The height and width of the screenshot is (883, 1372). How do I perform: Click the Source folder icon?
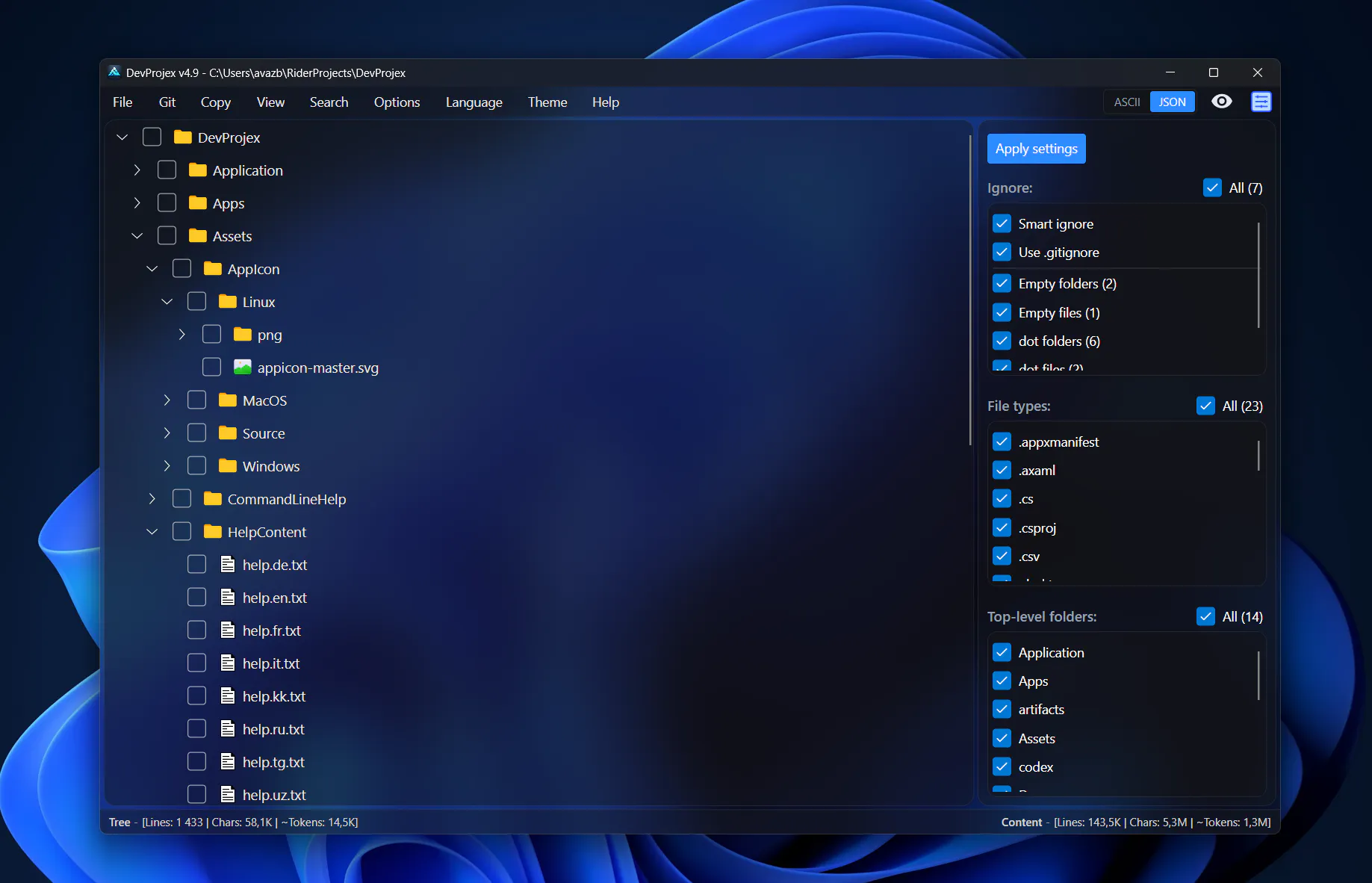[x=228, y=433]
